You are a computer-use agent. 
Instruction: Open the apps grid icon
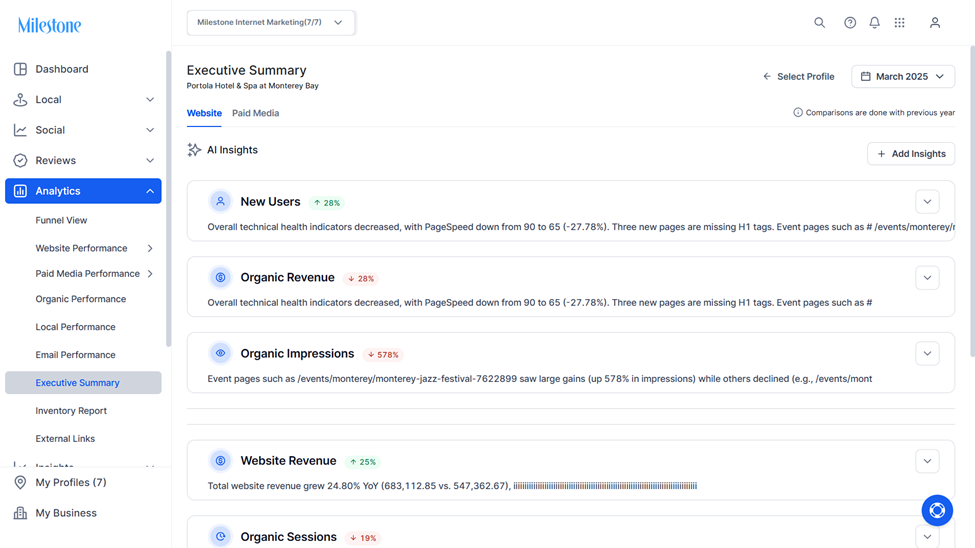pyautogui.click(x=899, y=23)
